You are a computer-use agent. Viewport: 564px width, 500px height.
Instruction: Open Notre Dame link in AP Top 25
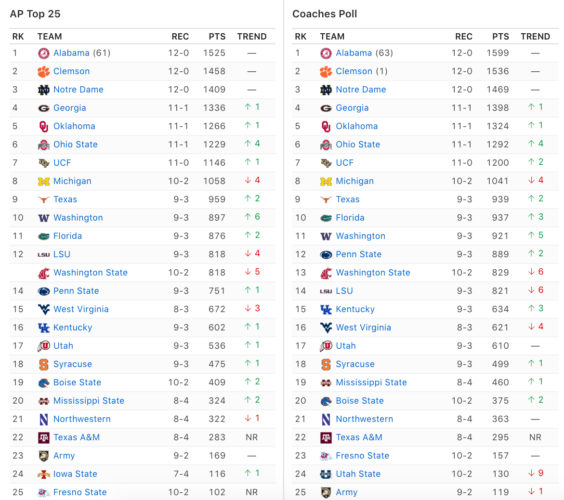(78, 90)
